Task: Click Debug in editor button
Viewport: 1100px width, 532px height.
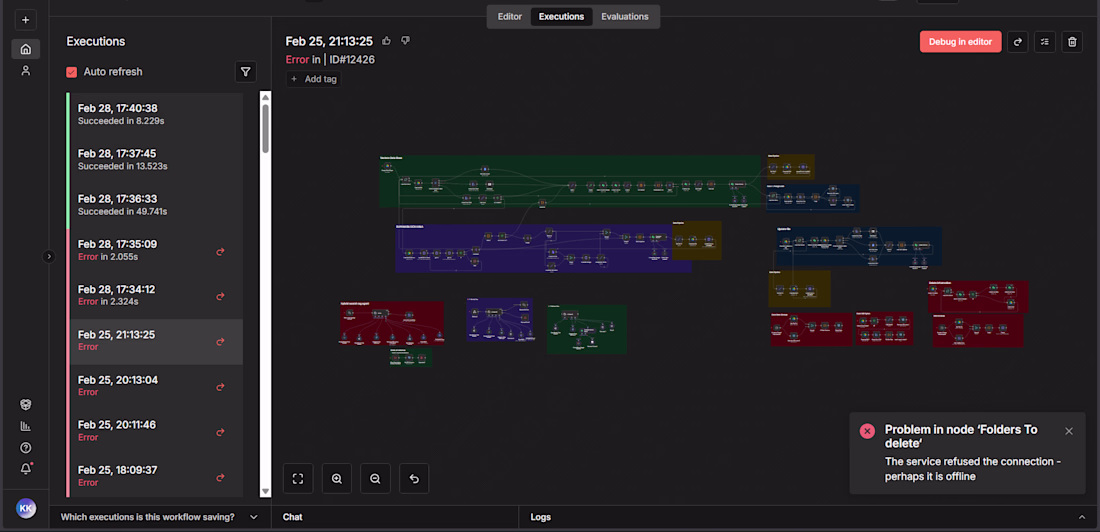Action: point(960,41)
